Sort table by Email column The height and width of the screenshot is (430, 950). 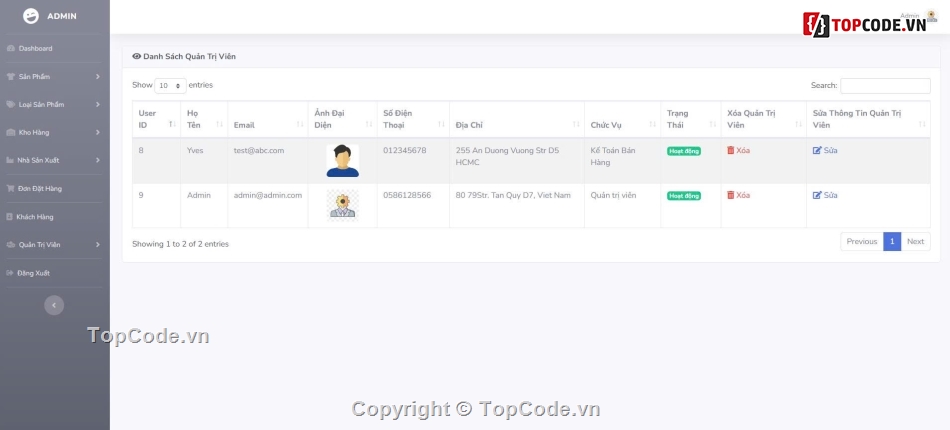tap(268, 119)
